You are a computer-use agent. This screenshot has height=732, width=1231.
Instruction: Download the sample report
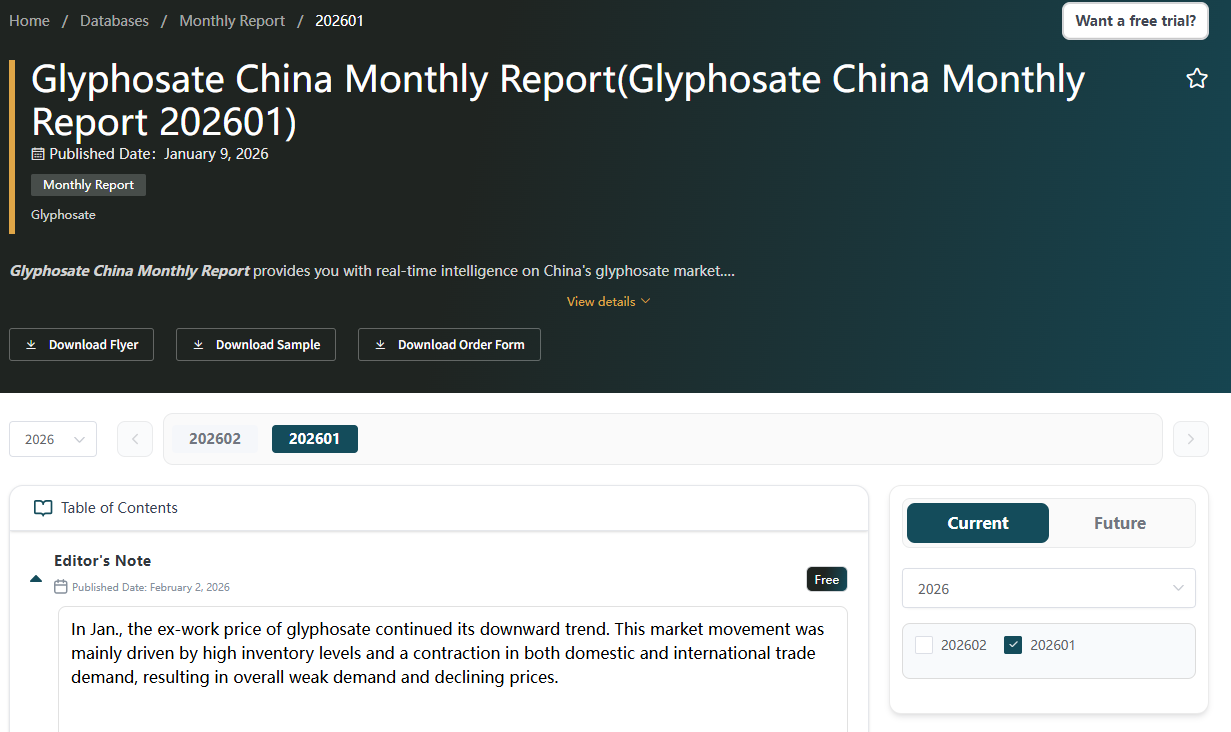256,345
